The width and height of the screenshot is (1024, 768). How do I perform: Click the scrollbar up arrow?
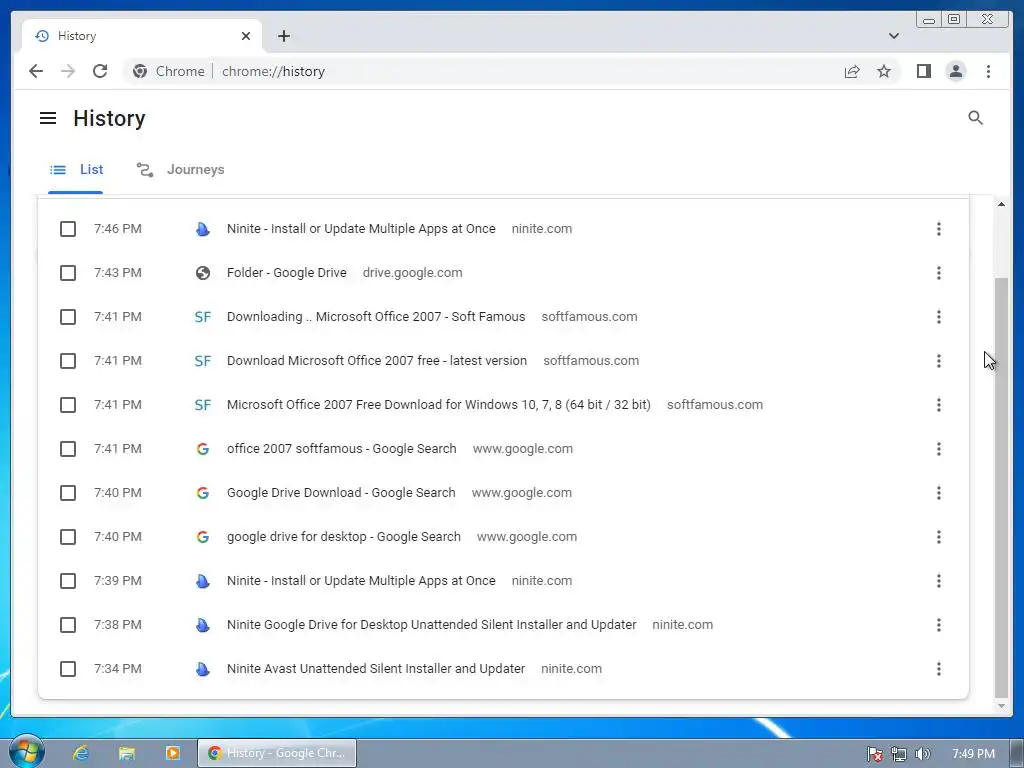tap(1001, 204)
